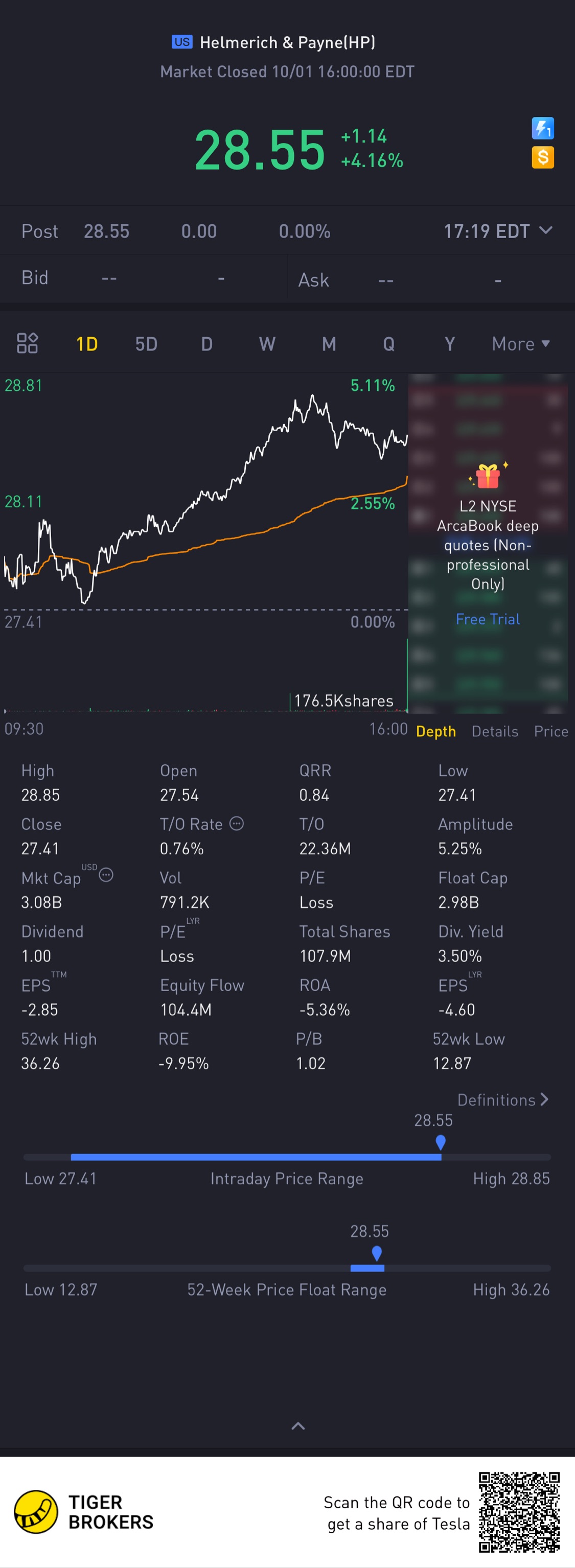The width and height of the screenshot is (575, 1568).
Task: Tap the gift icon on L2 promo
Action: pos(487,476)
